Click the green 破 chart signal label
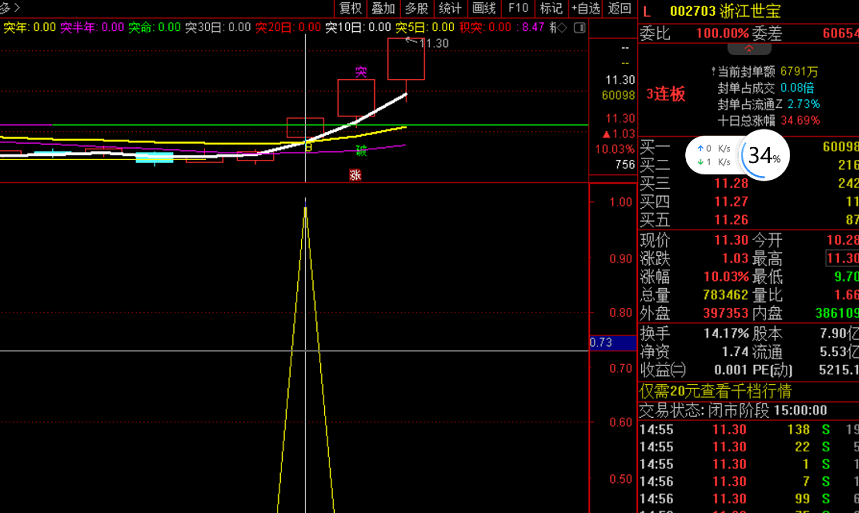Viewport: 859px width, 513px height. [x=361, y=151]
